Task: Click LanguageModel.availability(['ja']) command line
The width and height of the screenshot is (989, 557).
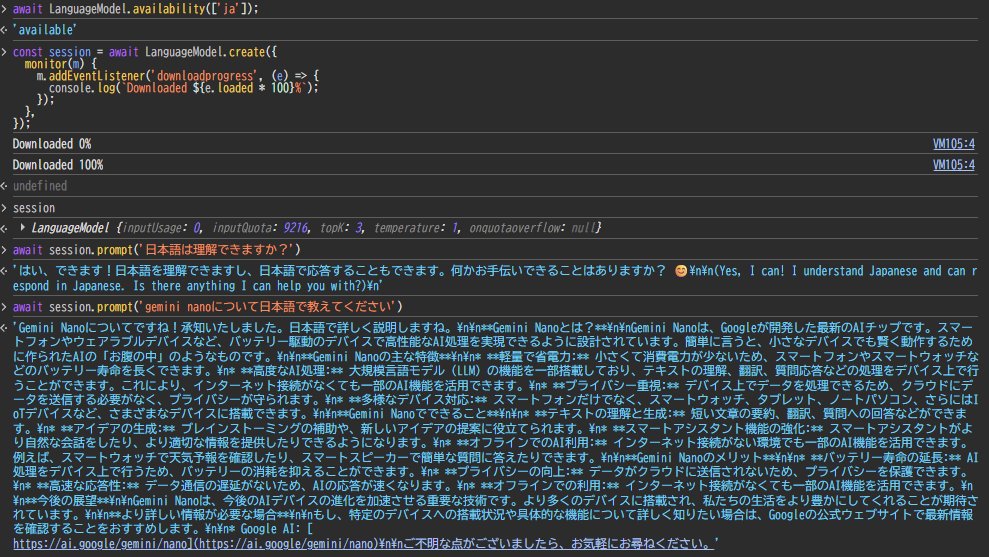Action: tap(136, 9)
